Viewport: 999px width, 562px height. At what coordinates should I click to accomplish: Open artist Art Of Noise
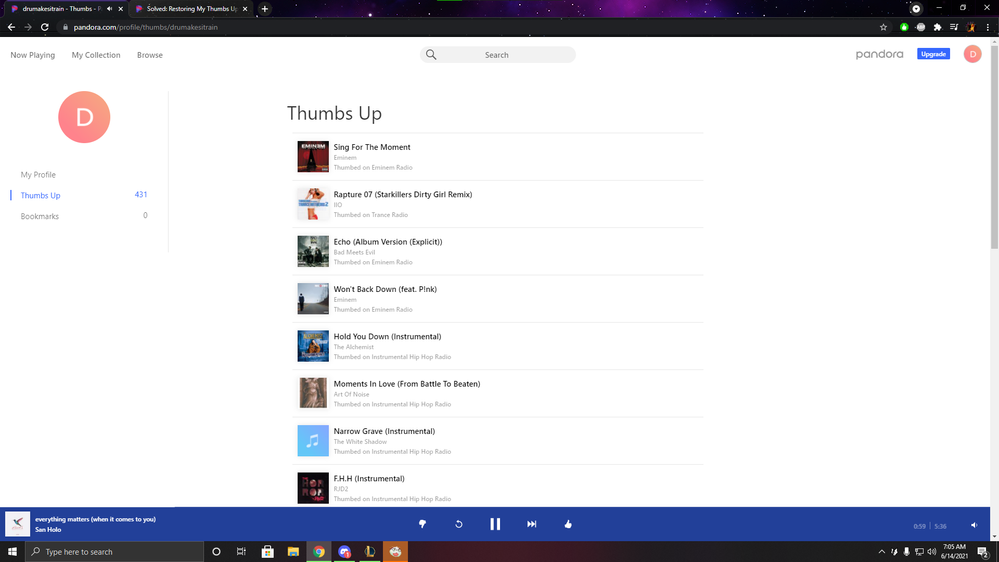pos(351,394)
